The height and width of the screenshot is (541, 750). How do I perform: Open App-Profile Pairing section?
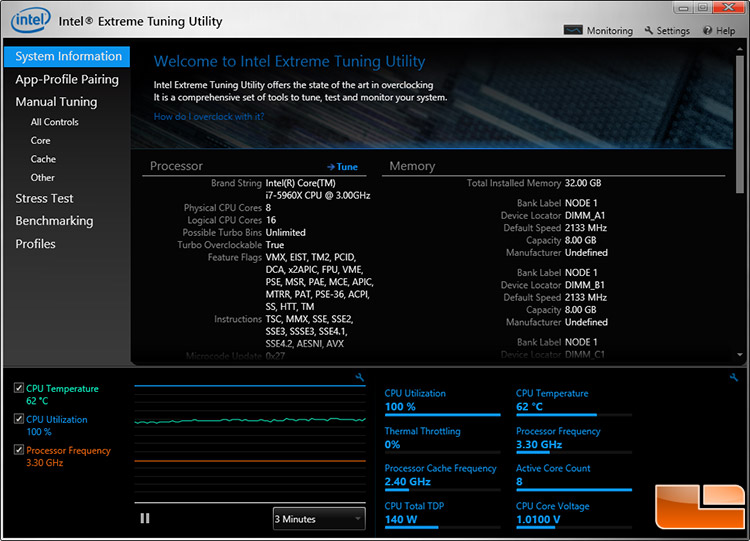click(67, 79)
